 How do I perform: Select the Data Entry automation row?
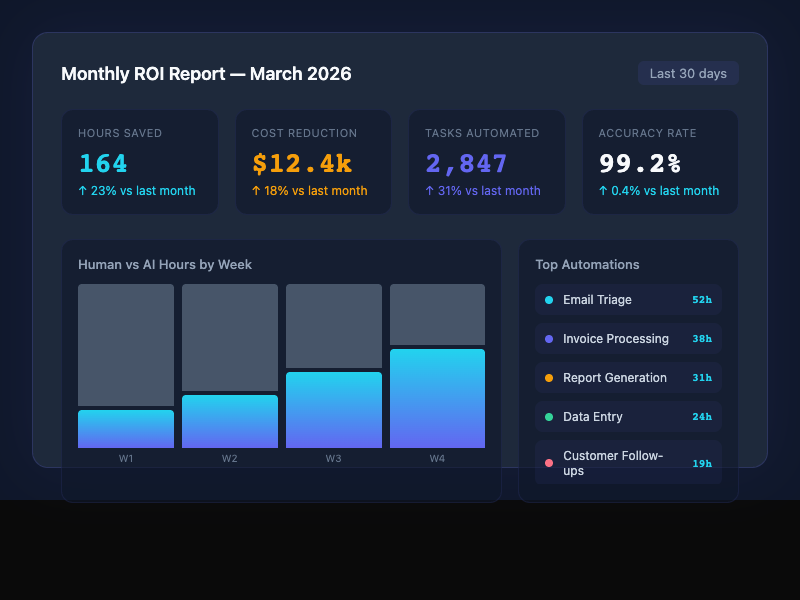click(629, 417)
